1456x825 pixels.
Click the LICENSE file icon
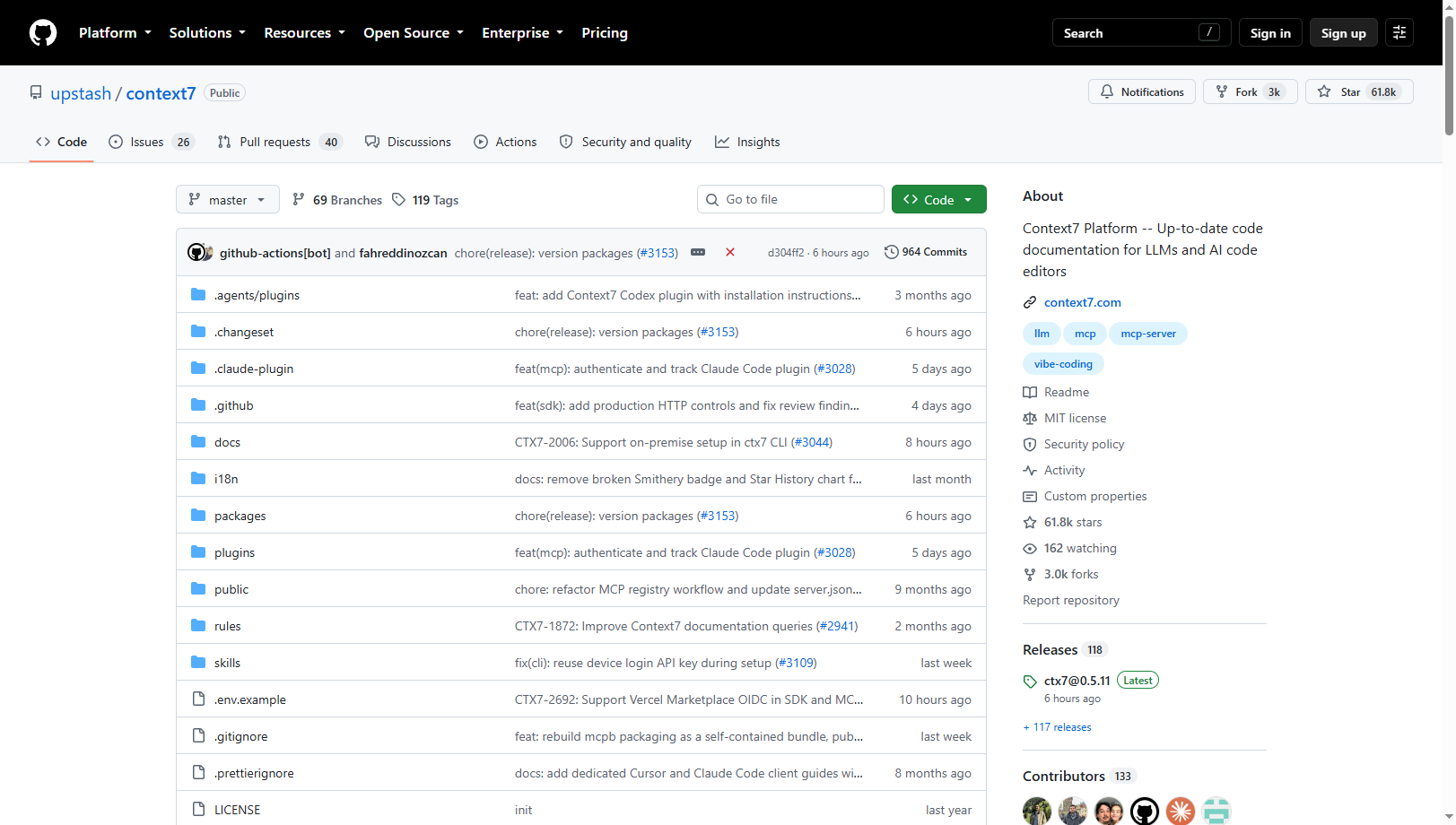(x=198, y=810)
